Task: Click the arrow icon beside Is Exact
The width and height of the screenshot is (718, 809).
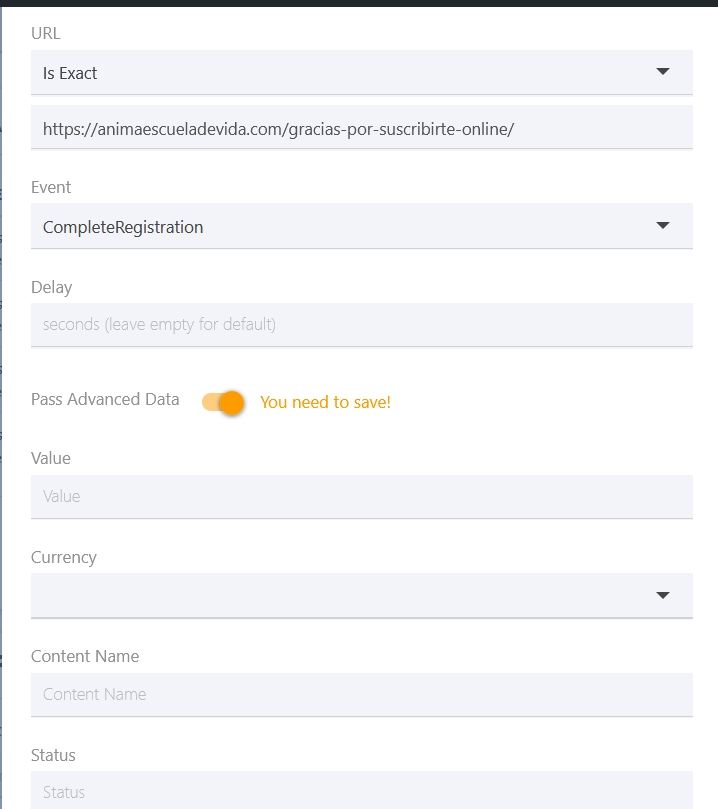Action: 663,71
